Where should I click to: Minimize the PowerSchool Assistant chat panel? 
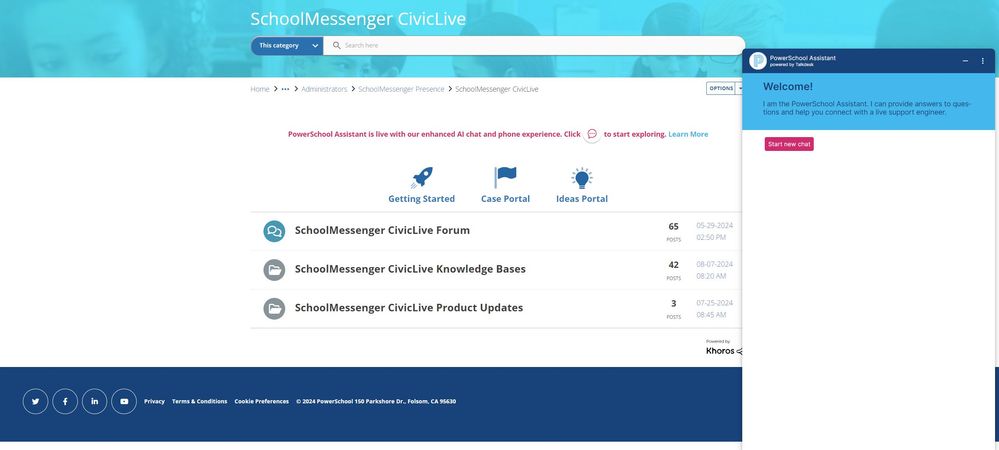pos(965,61)
